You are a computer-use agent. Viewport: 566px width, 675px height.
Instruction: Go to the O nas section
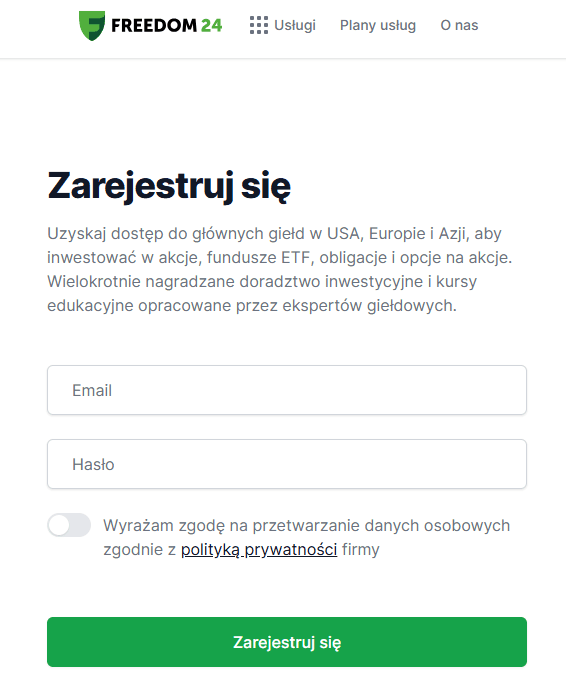pos(459,25)
